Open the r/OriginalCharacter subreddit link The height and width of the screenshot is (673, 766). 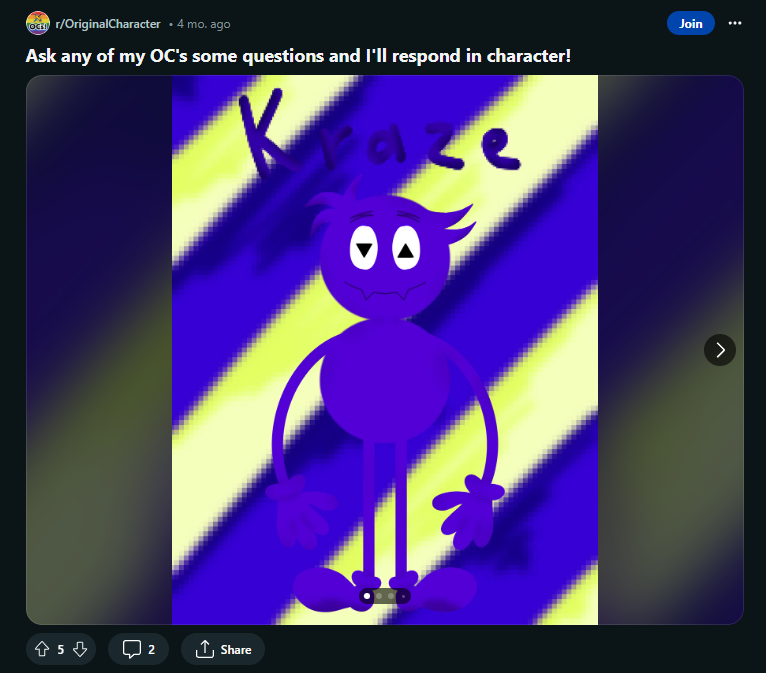(x=108, y=24)
